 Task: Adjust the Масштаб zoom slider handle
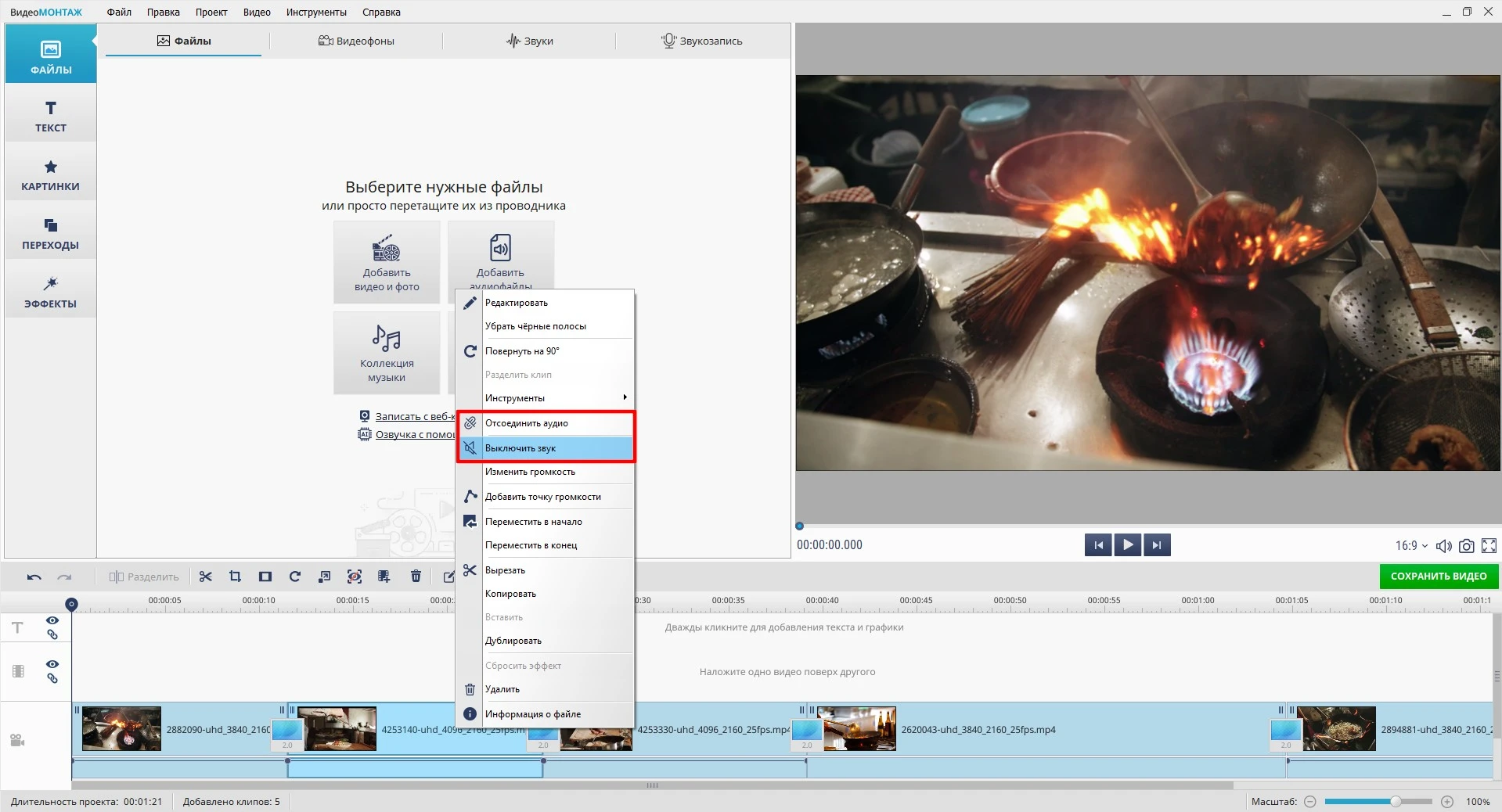point(1396,802)
